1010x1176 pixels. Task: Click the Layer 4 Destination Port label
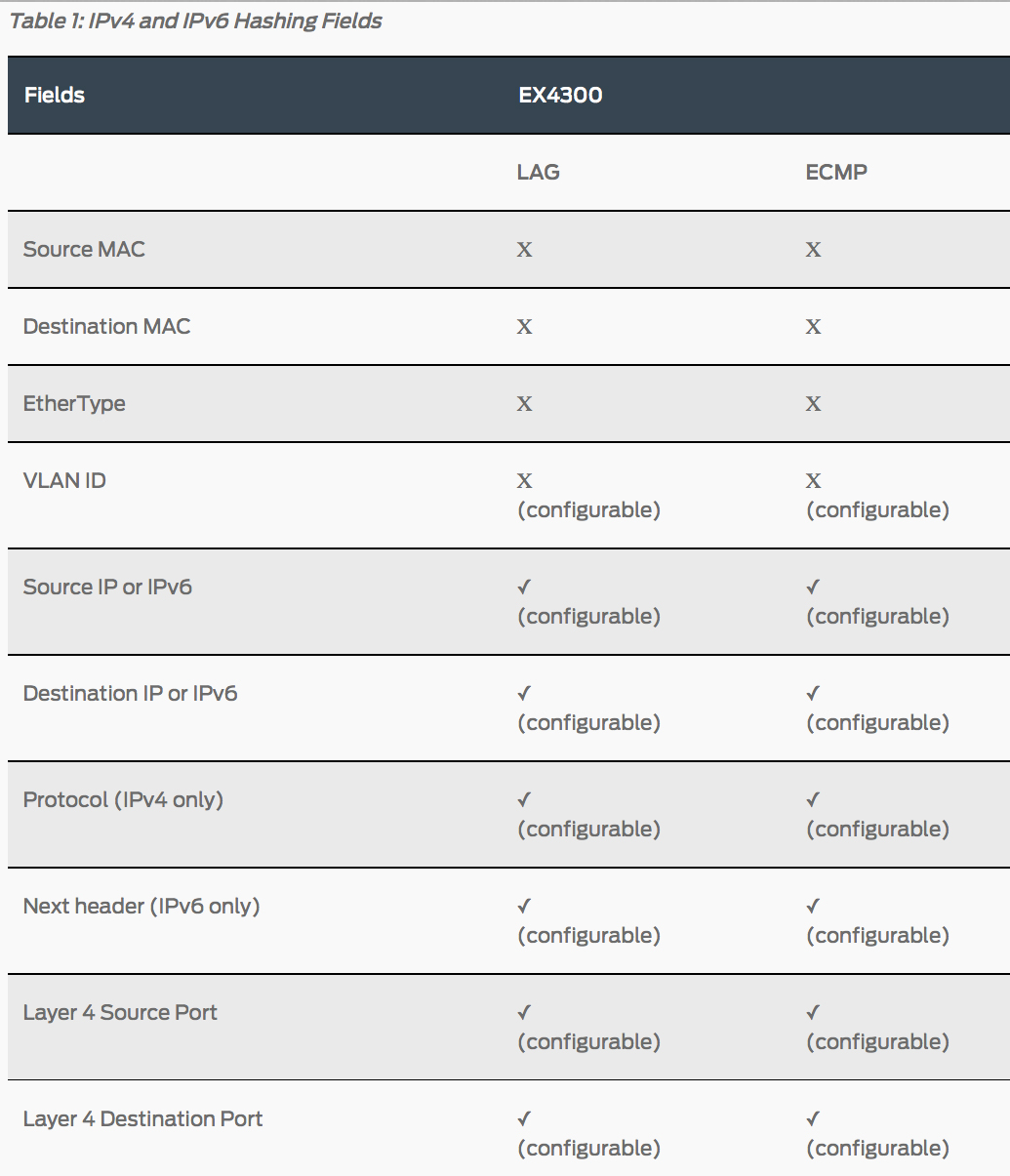tap(142, 1118)
